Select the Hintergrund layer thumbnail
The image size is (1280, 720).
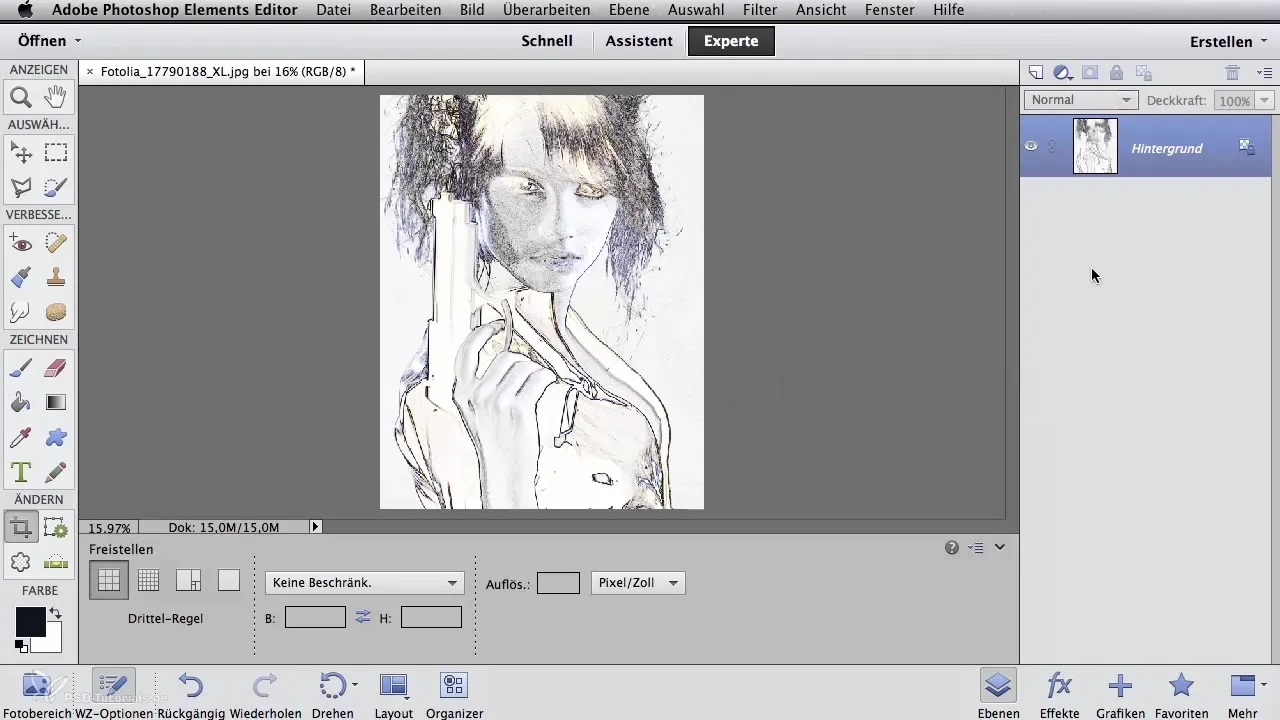[x=1095, y=146]
